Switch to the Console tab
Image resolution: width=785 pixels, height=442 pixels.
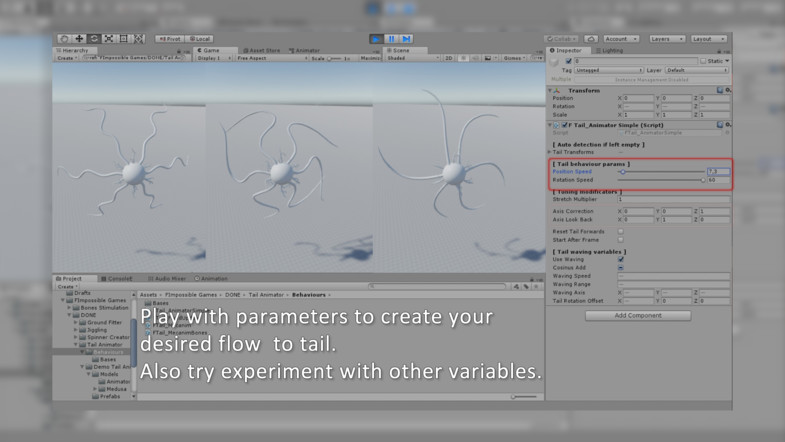117,278
